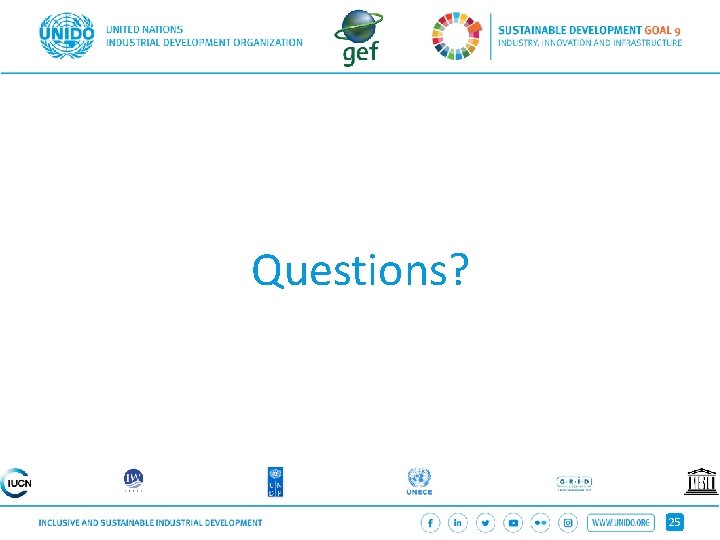720x540 pixels.
Task: Click the UNIDO globe logo
Action: (x=67, y=36)
